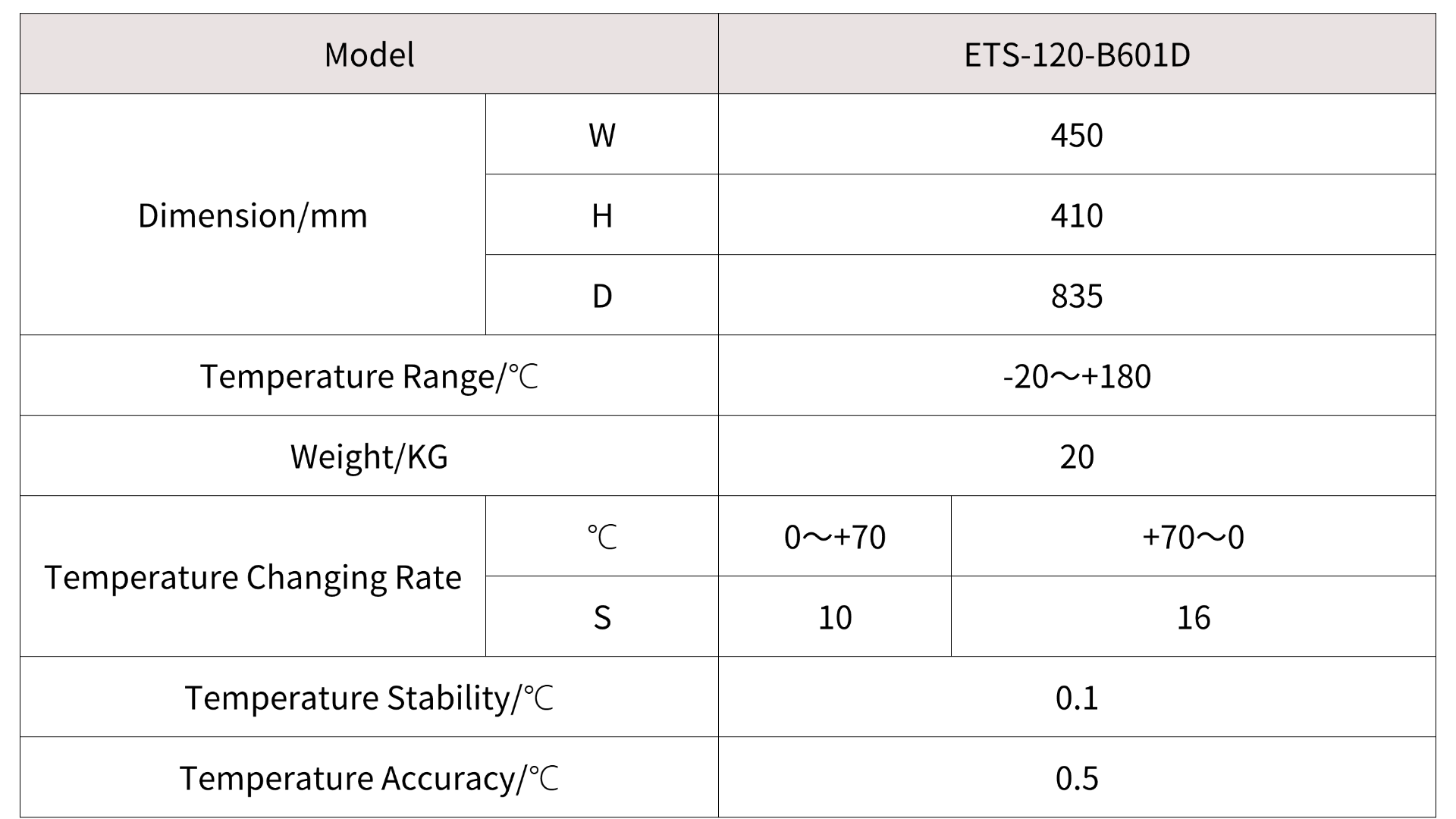Select the 10 seconds value

[835, 617]
